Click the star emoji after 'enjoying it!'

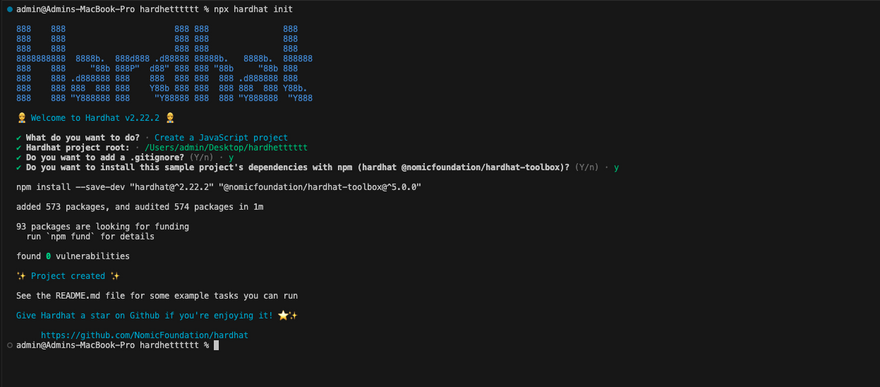283,315
